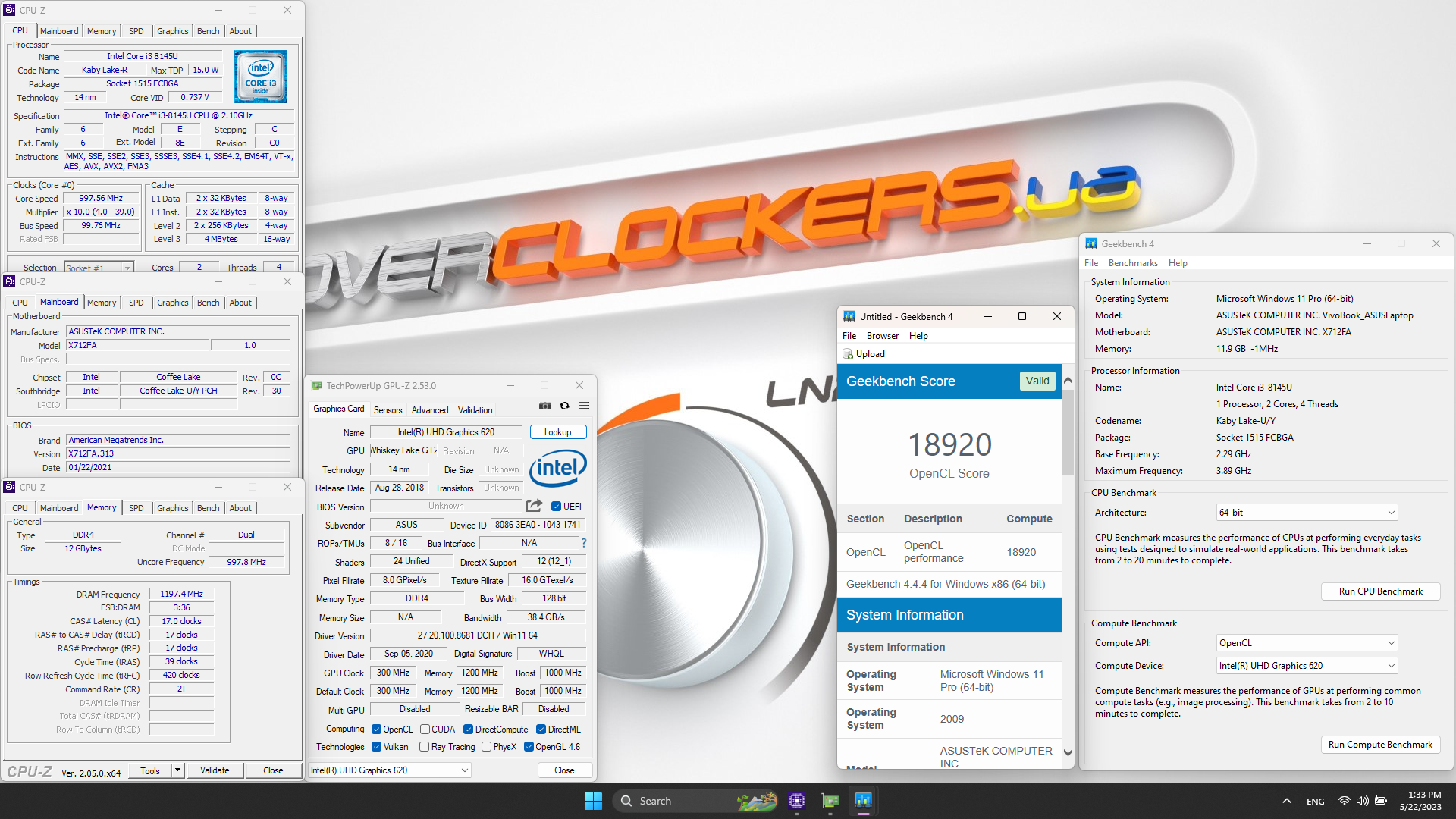Viewport: 1456px width, 819px height.
Task: Open the Benchmarks menu in Geekbench 4
Action: pos(1133,263)
